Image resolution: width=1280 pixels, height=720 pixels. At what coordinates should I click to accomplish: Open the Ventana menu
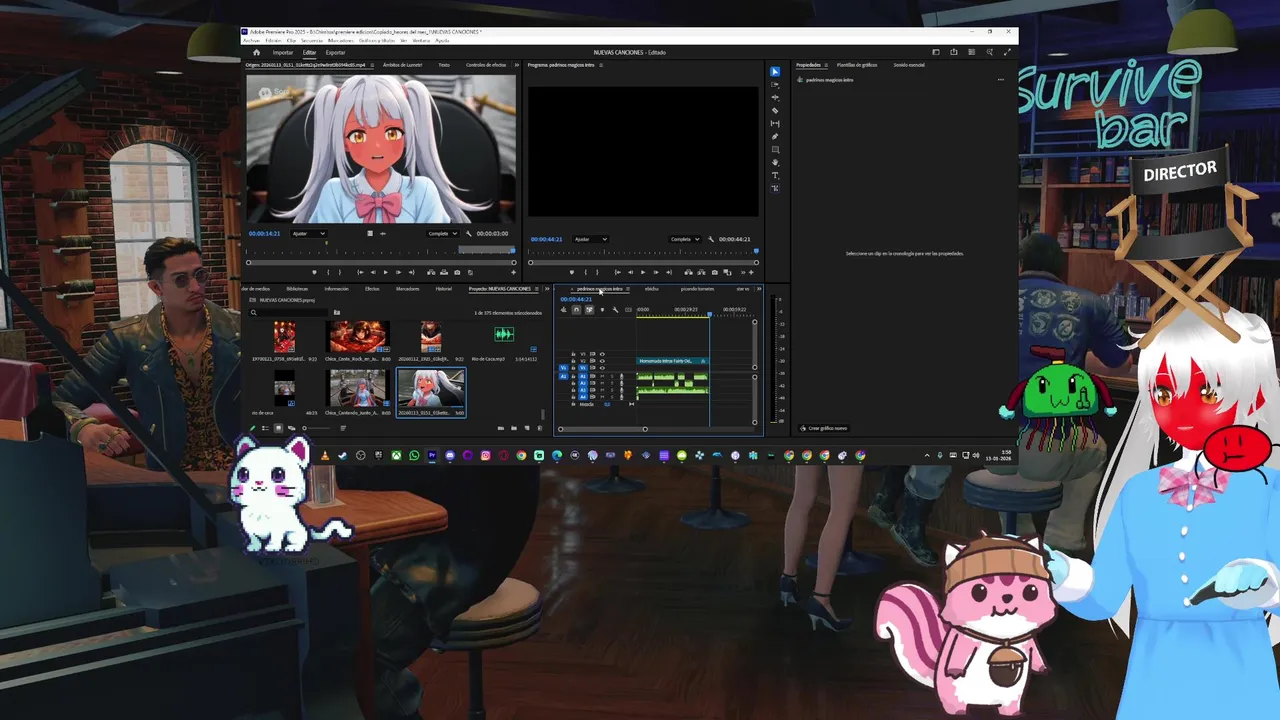(x=421, y=40)
